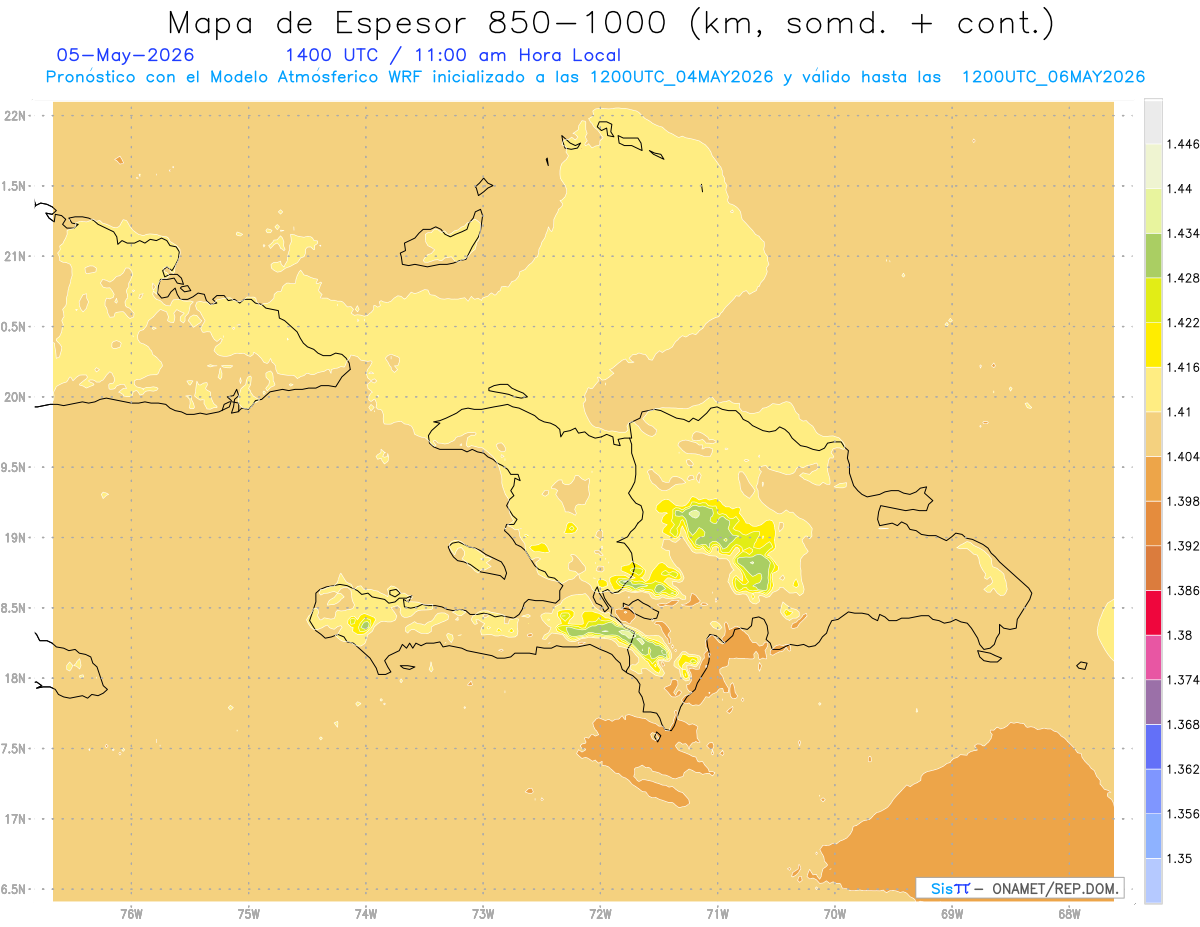Screen dimensions: 1200x927
Task: Click the WRF model forecast description line
Action: 595,77
